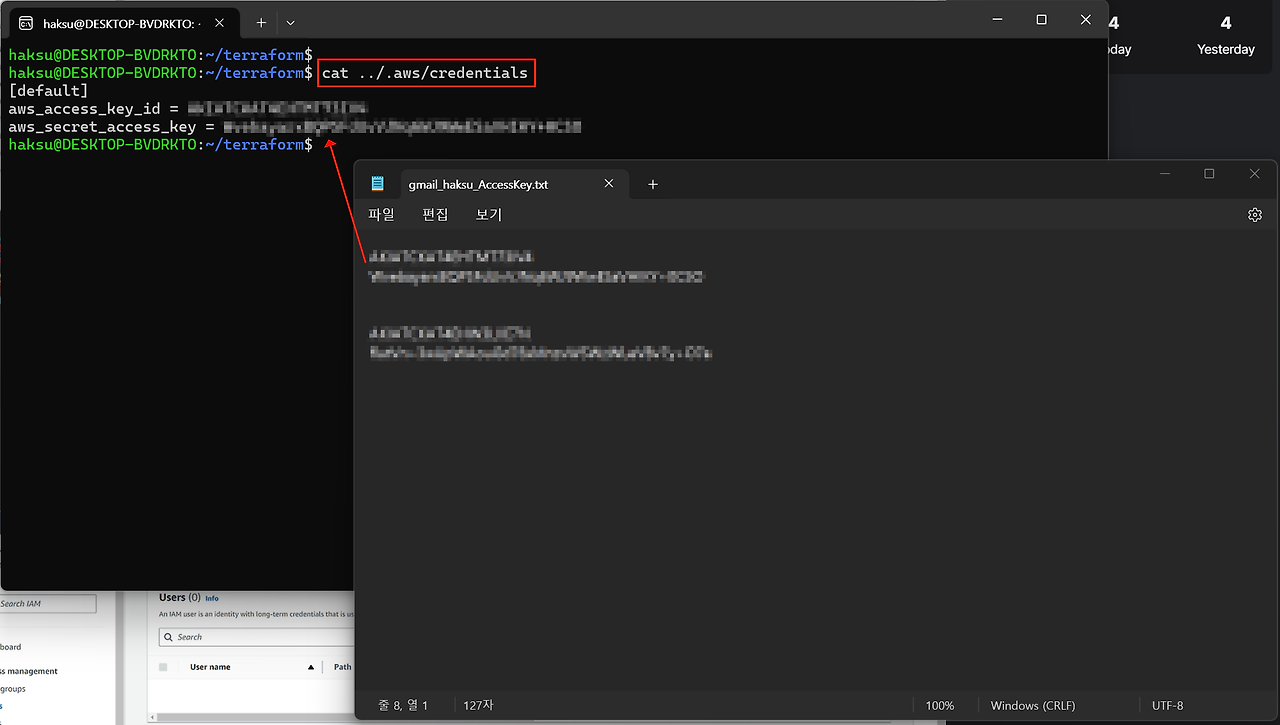The height and width of the screenshot is (725, 1280).
Task: Click the Search IAM input field
Action: [x=48, y=604]
